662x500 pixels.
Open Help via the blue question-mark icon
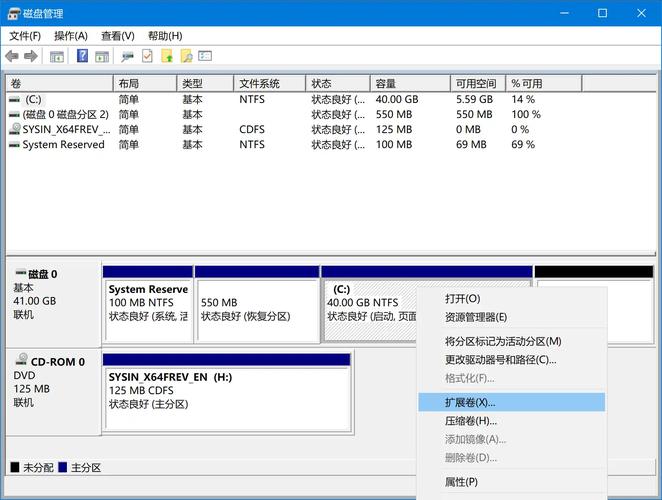coord(82,55)
